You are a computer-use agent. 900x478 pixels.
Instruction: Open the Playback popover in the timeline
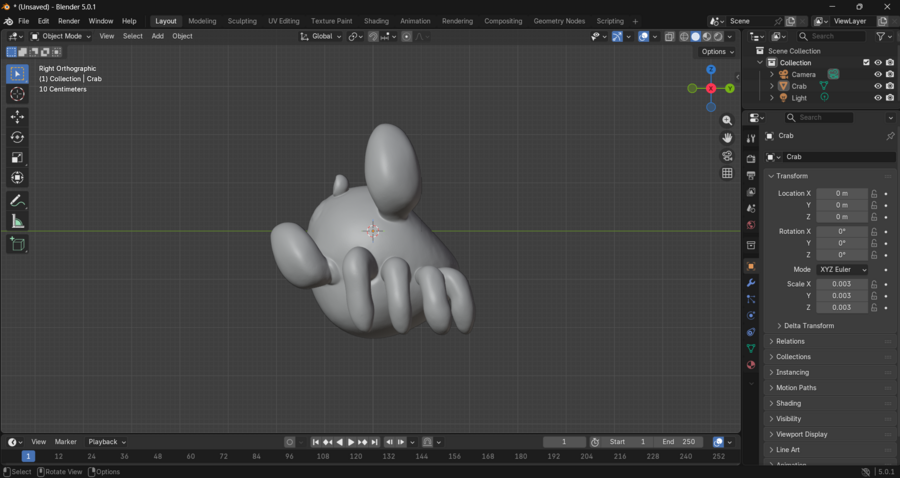click(x=107, y=442)
